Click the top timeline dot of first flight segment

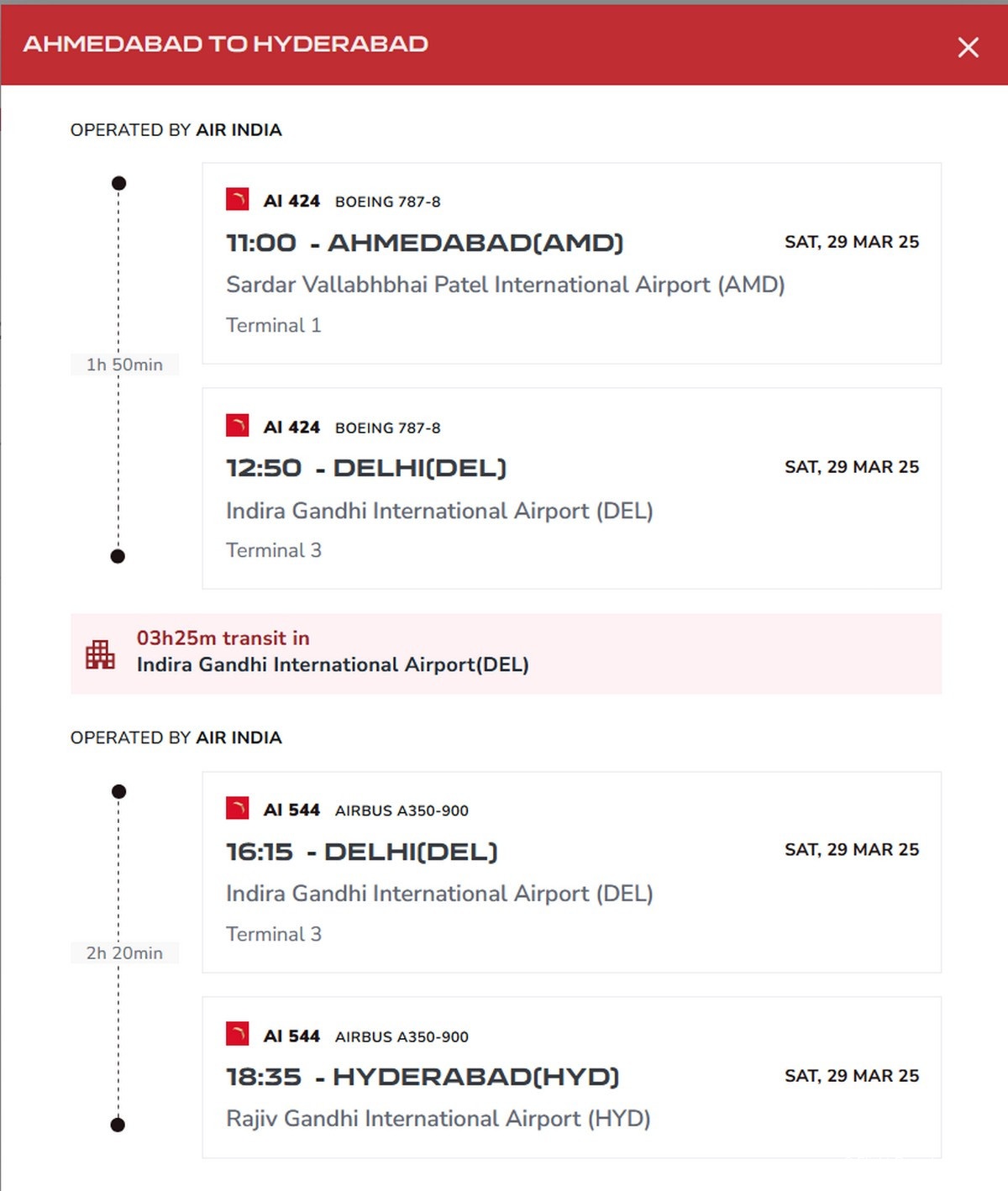118,183
